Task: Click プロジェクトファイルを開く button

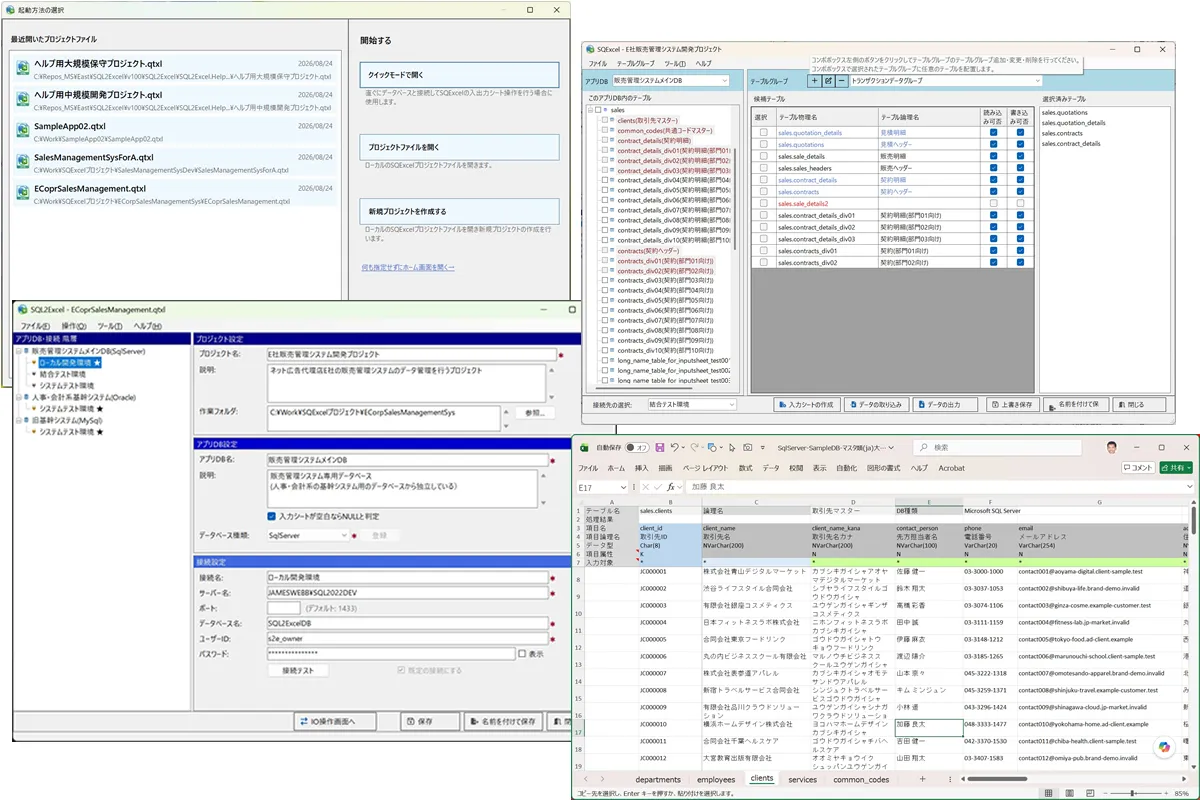Action: [459, 147]
